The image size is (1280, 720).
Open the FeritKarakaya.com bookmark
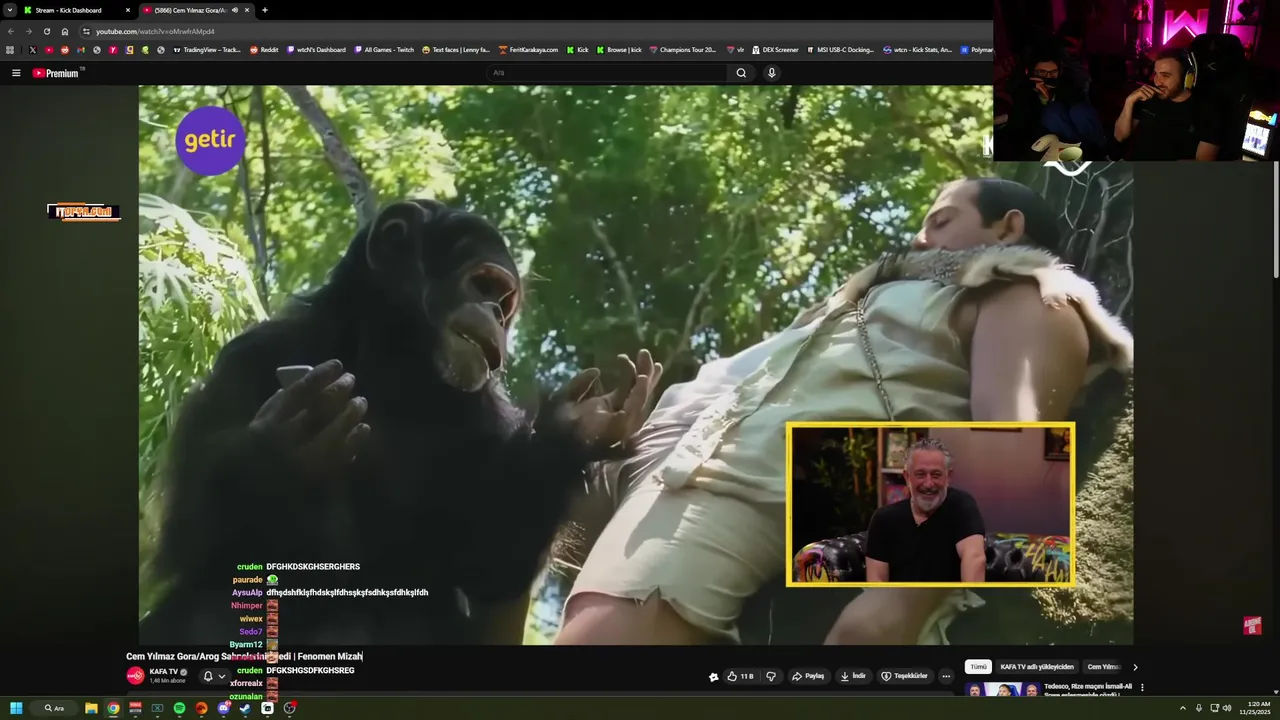(528, 49)
